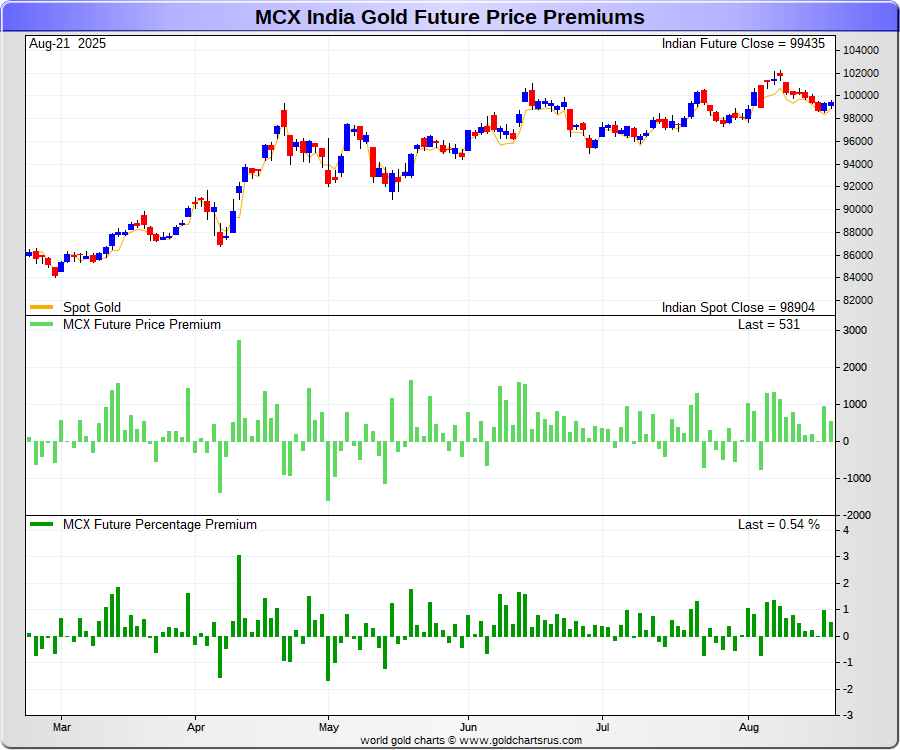Click the tallest April bar in Percentage Premium panel
The image size is (900, 750).
[239, 596]
